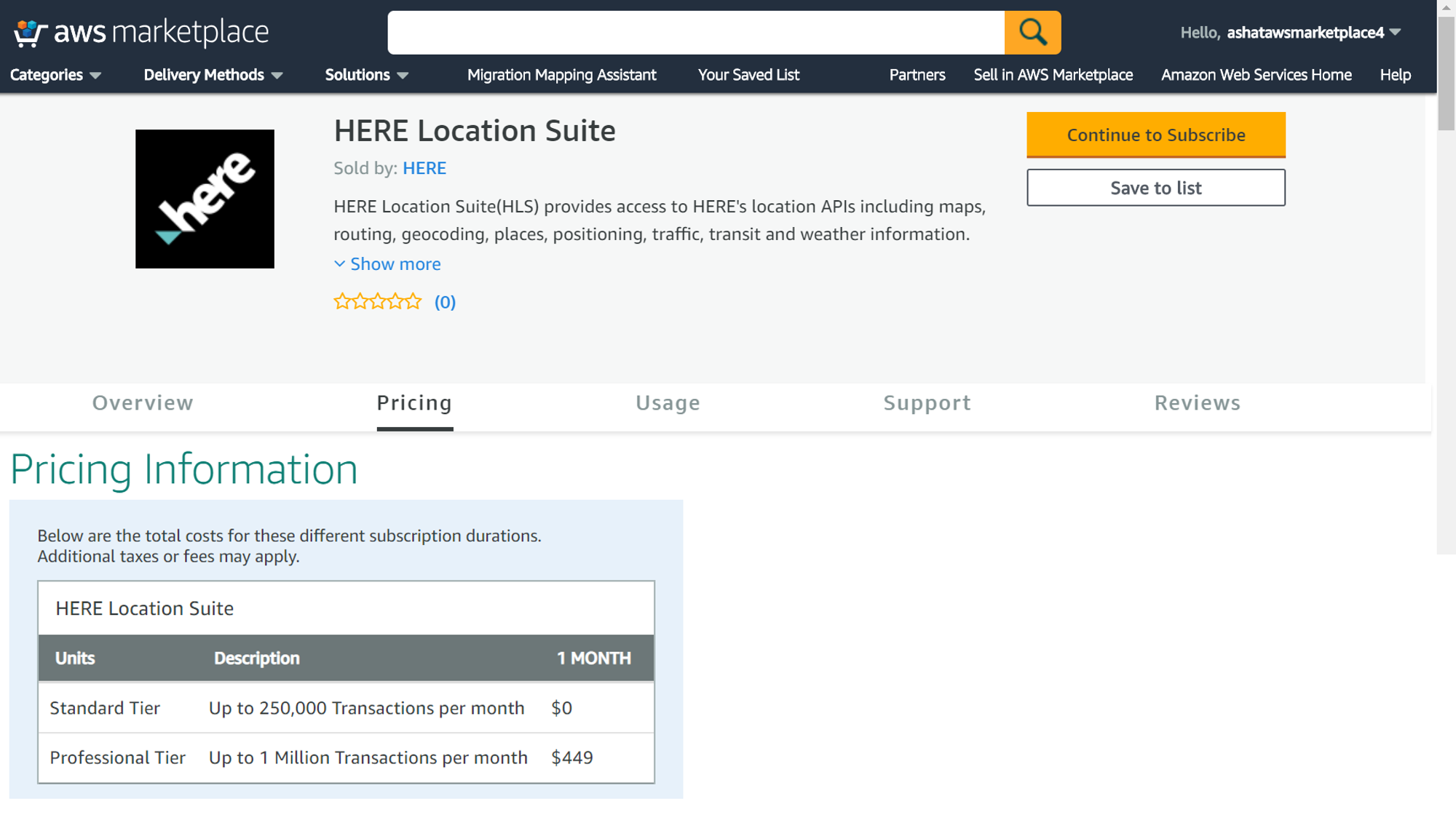Image resolution: width=1456 pixels, height=815 pixels.
Task: Switch to the Overview tab
Action: (x=143, y=403)
